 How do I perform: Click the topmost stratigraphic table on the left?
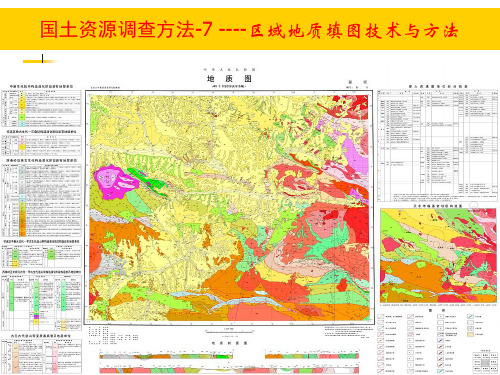pos(42,108)
